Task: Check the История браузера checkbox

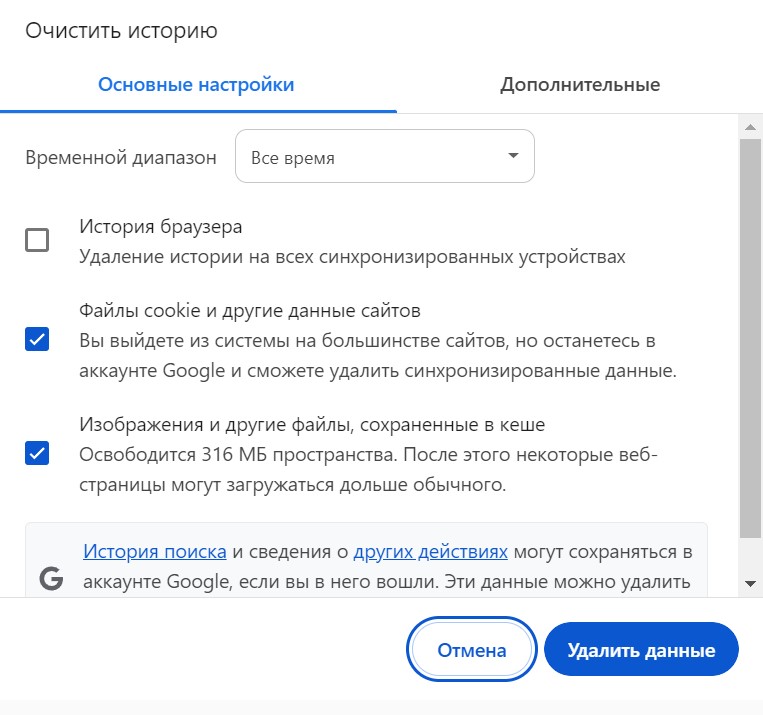Action: pos(37,241)
